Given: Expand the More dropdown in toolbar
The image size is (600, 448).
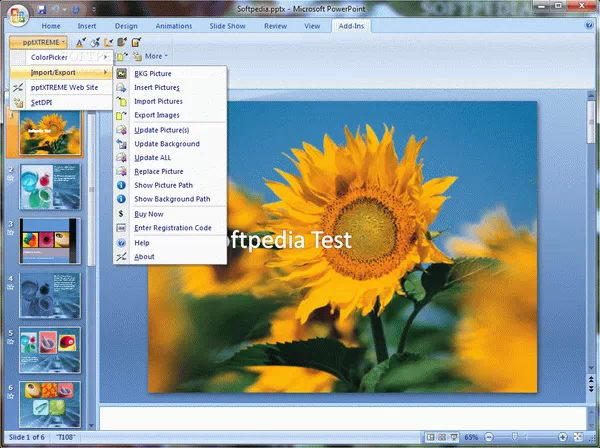Looking at the screenshot, I should pos(156,56).
